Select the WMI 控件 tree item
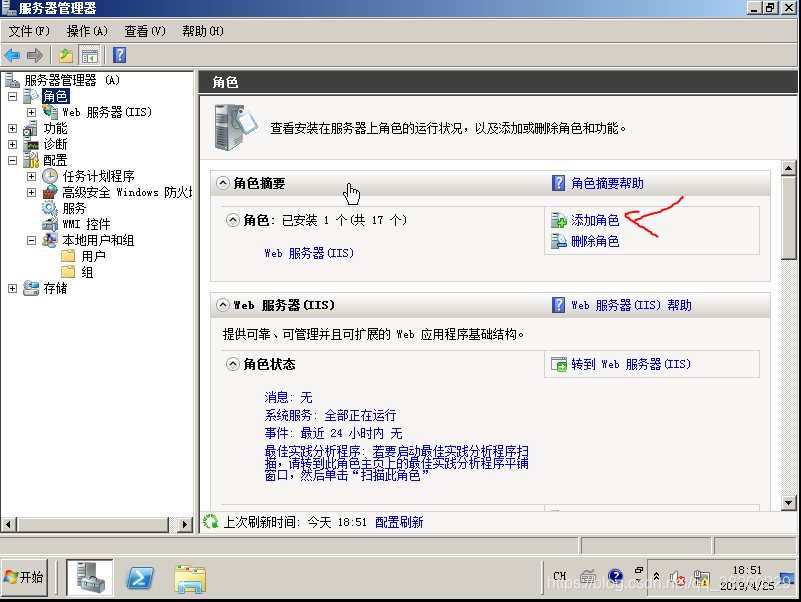801x602 pixels. (x=86, y=224)
